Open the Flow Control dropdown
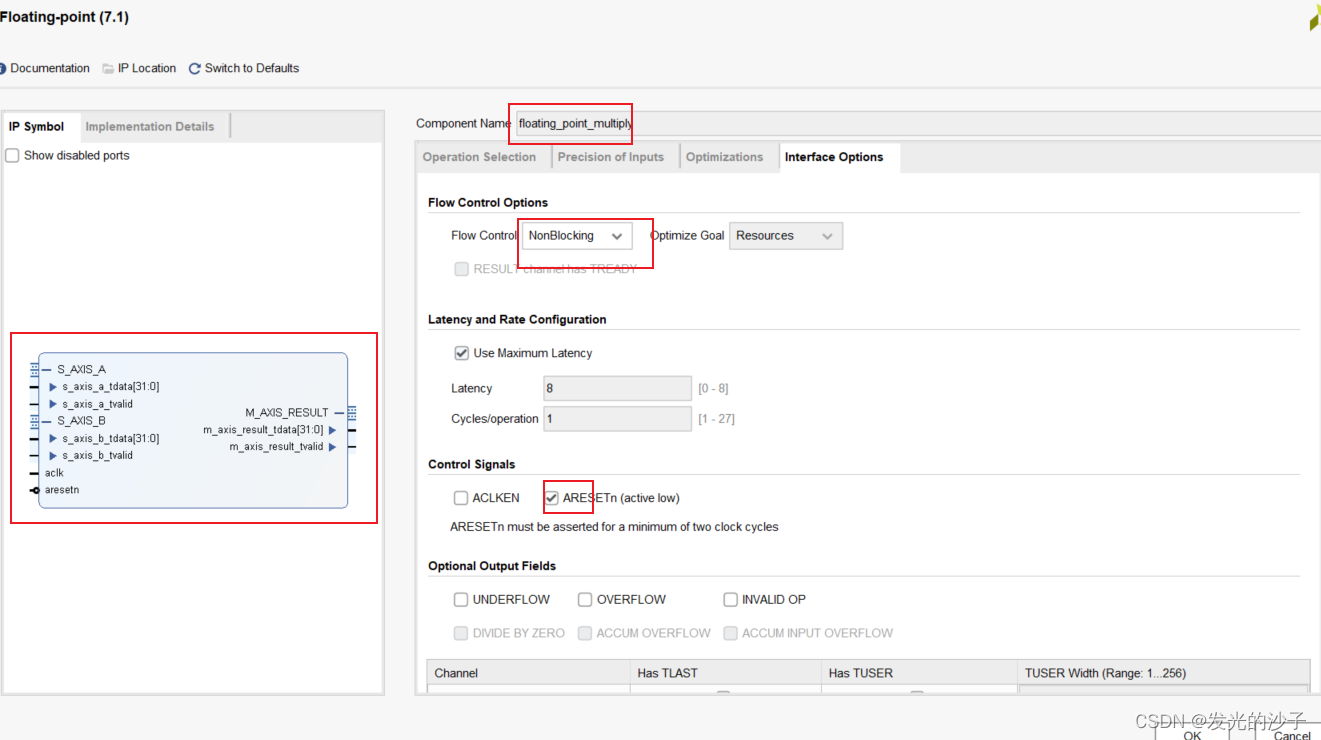The image size is (1321, 740). click(x=577, y=236)
